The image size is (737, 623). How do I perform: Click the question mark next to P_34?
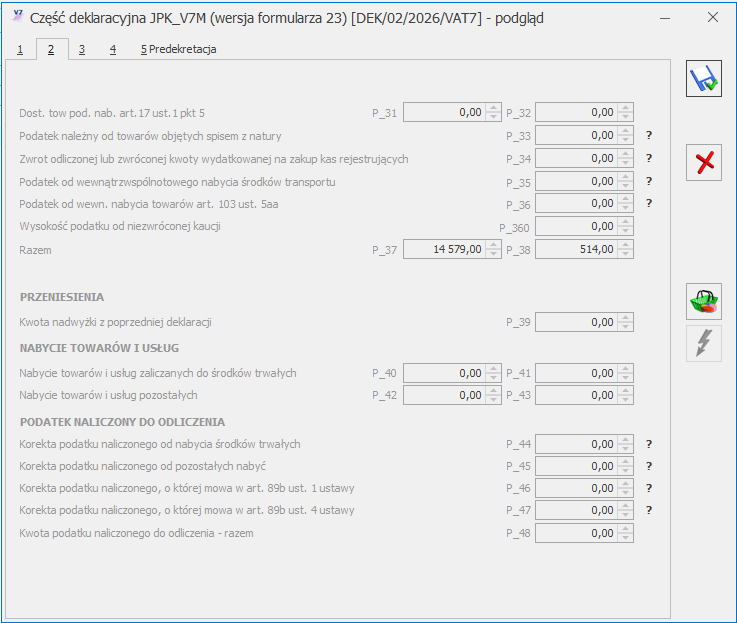coord(649,158)
